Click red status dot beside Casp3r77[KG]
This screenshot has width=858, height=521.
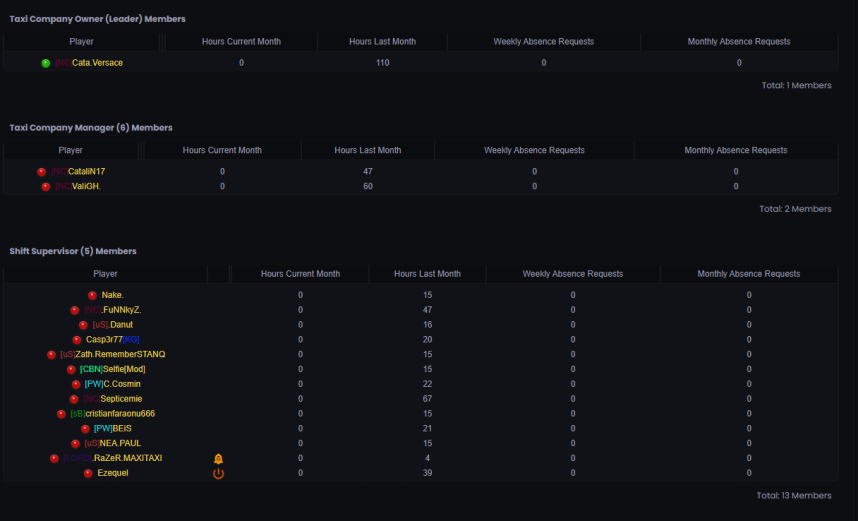pos(77,340)
